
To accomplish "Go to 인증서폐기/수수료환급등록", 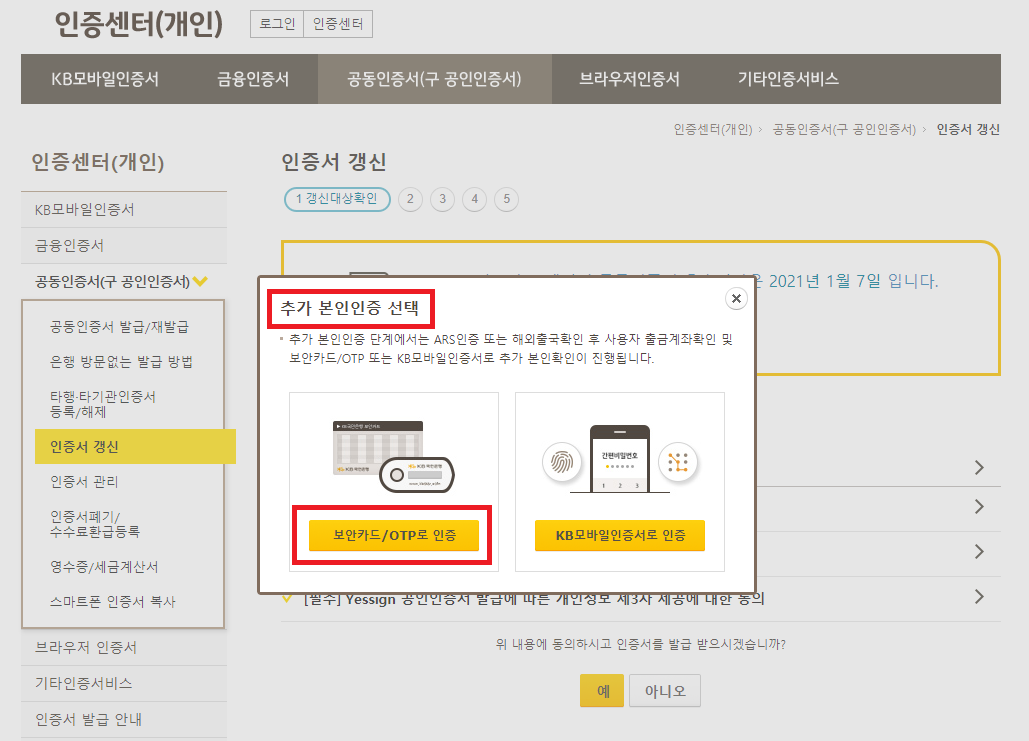I will [95, 524].
